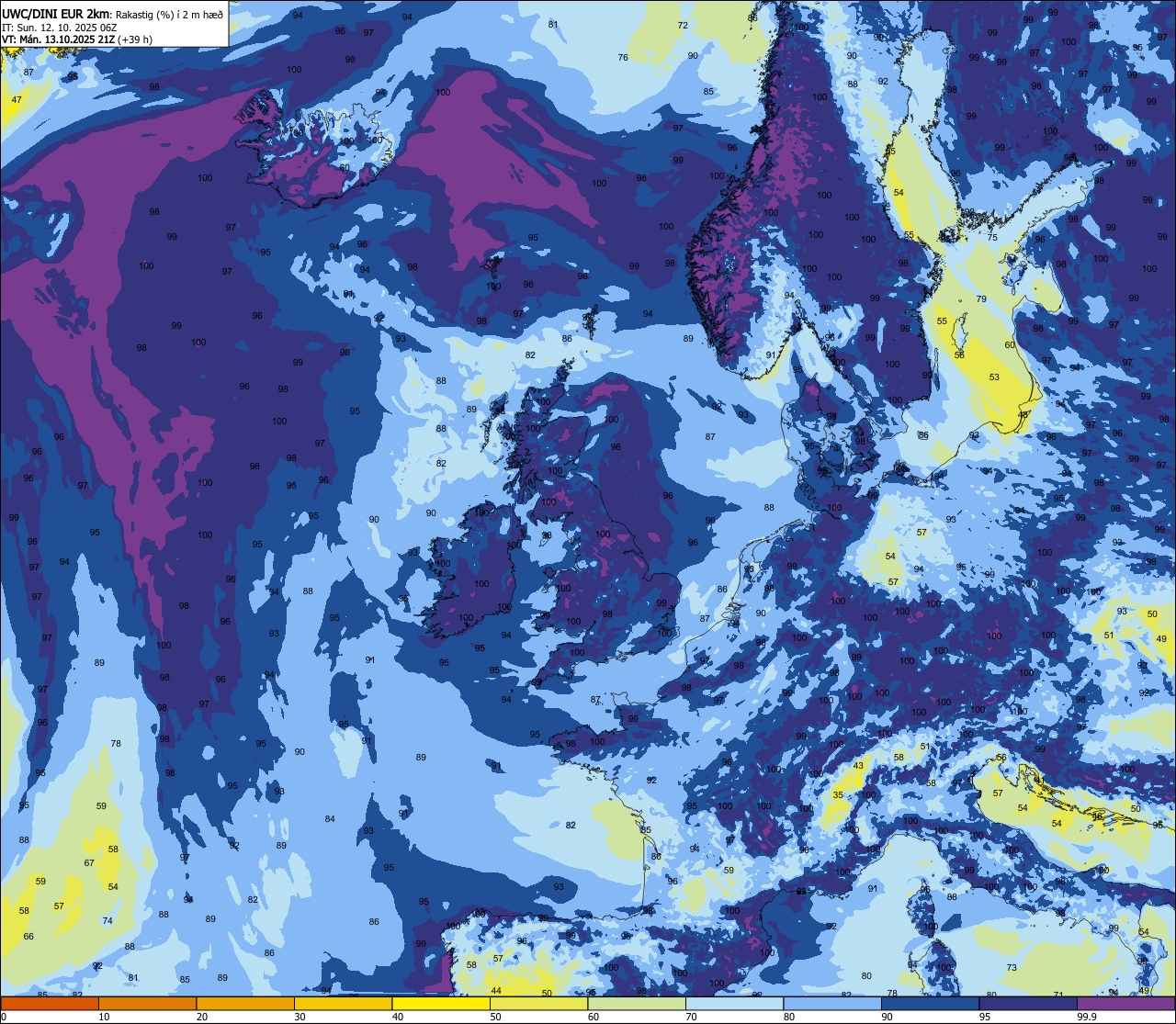This screenshot has width=1176, height=1024.
Task: Click the purple 99.9+ humidity legend swatch
Action: point(1125,1003)
